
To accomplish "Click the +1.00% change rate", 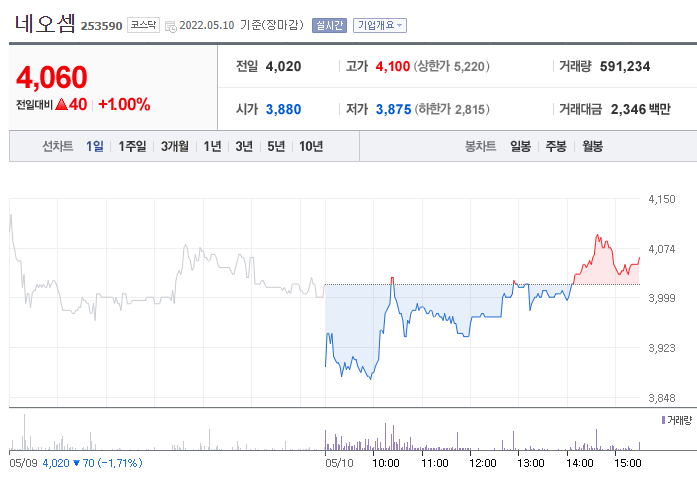I will [124, 104].
